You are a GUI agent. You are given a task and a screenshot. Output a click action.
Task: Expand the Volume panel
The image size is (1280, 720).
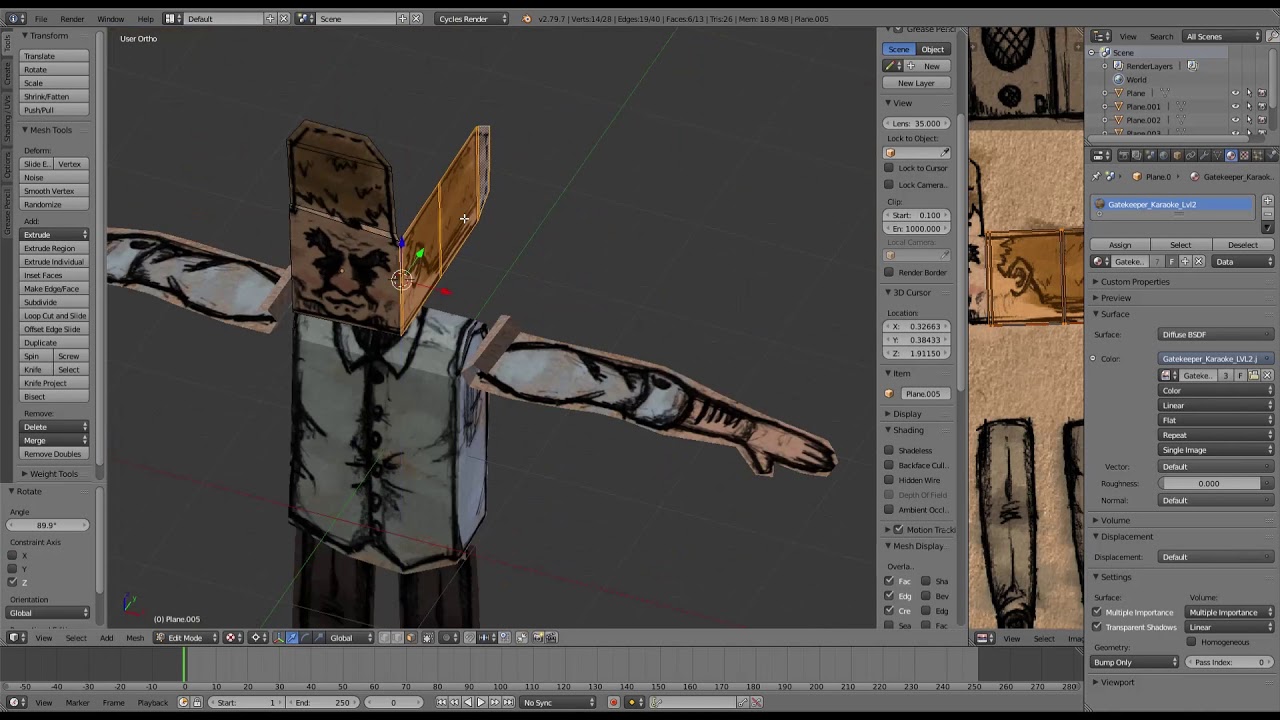[x=1115, y=520]
